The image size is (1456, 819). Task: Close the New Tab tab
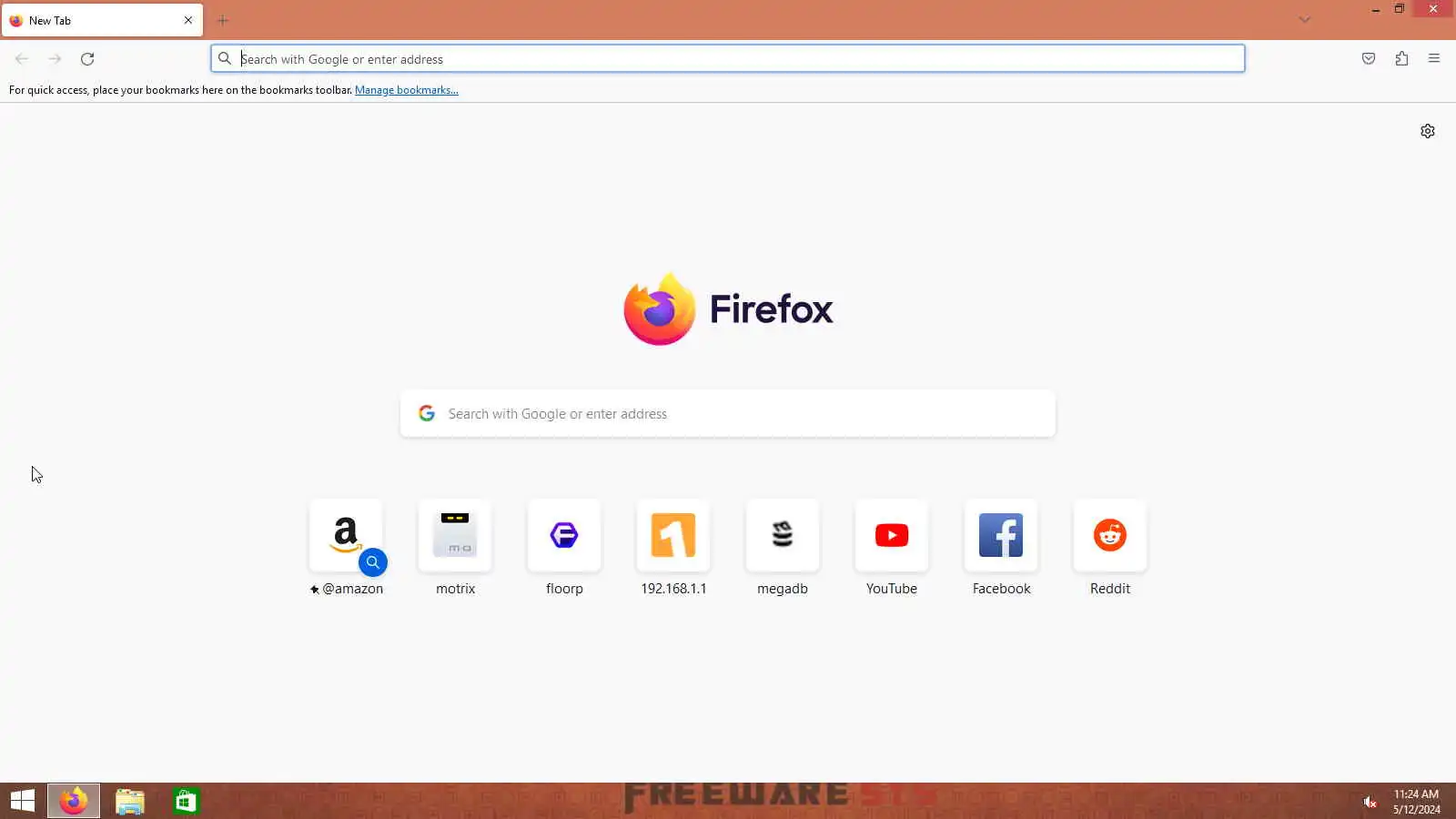pos(188,20)
